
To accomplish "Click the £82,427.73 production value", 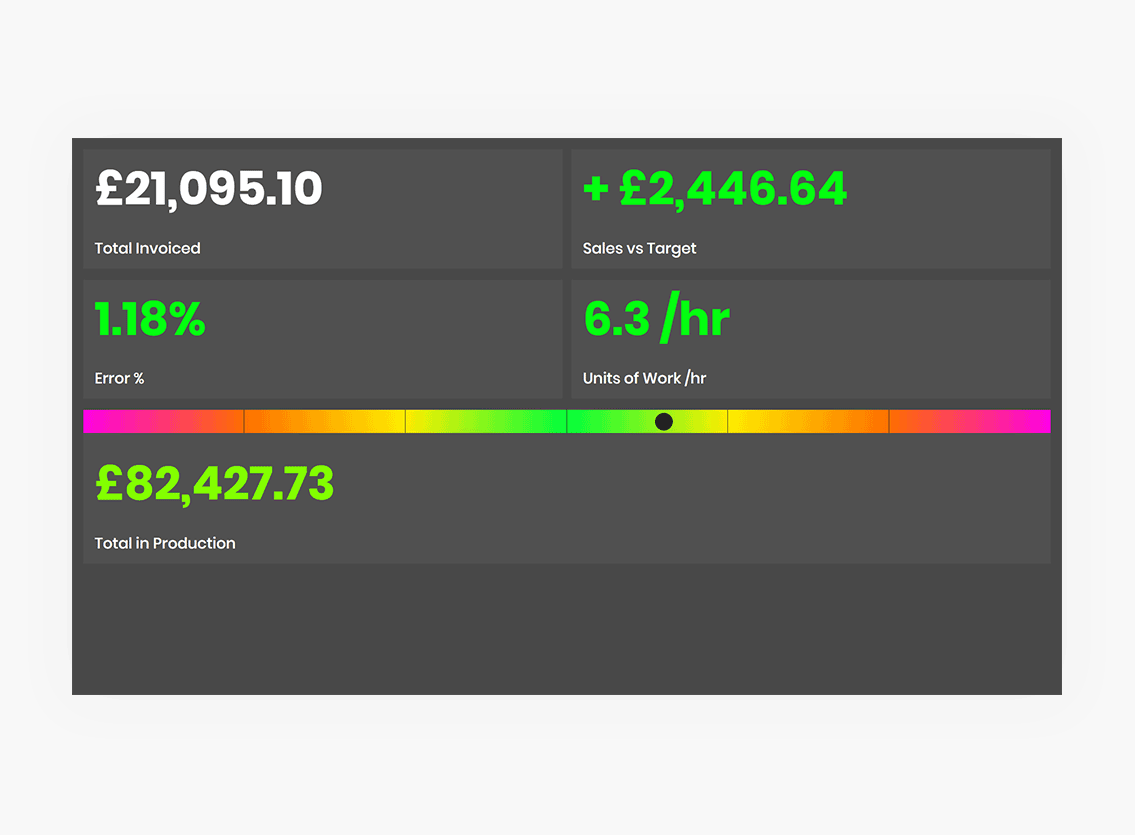I will [215, 483].
